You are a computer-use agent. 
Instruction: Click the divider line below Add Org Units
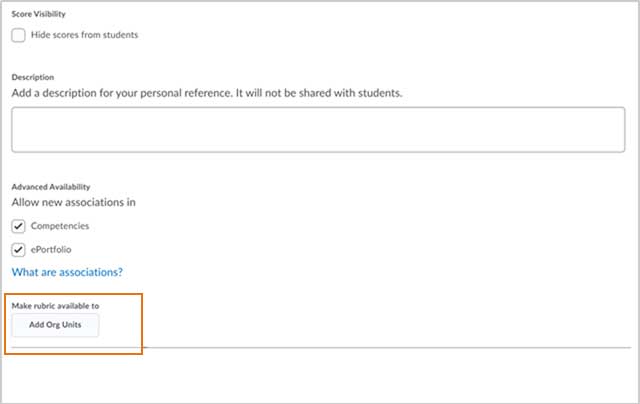click(x=321, y=348)
